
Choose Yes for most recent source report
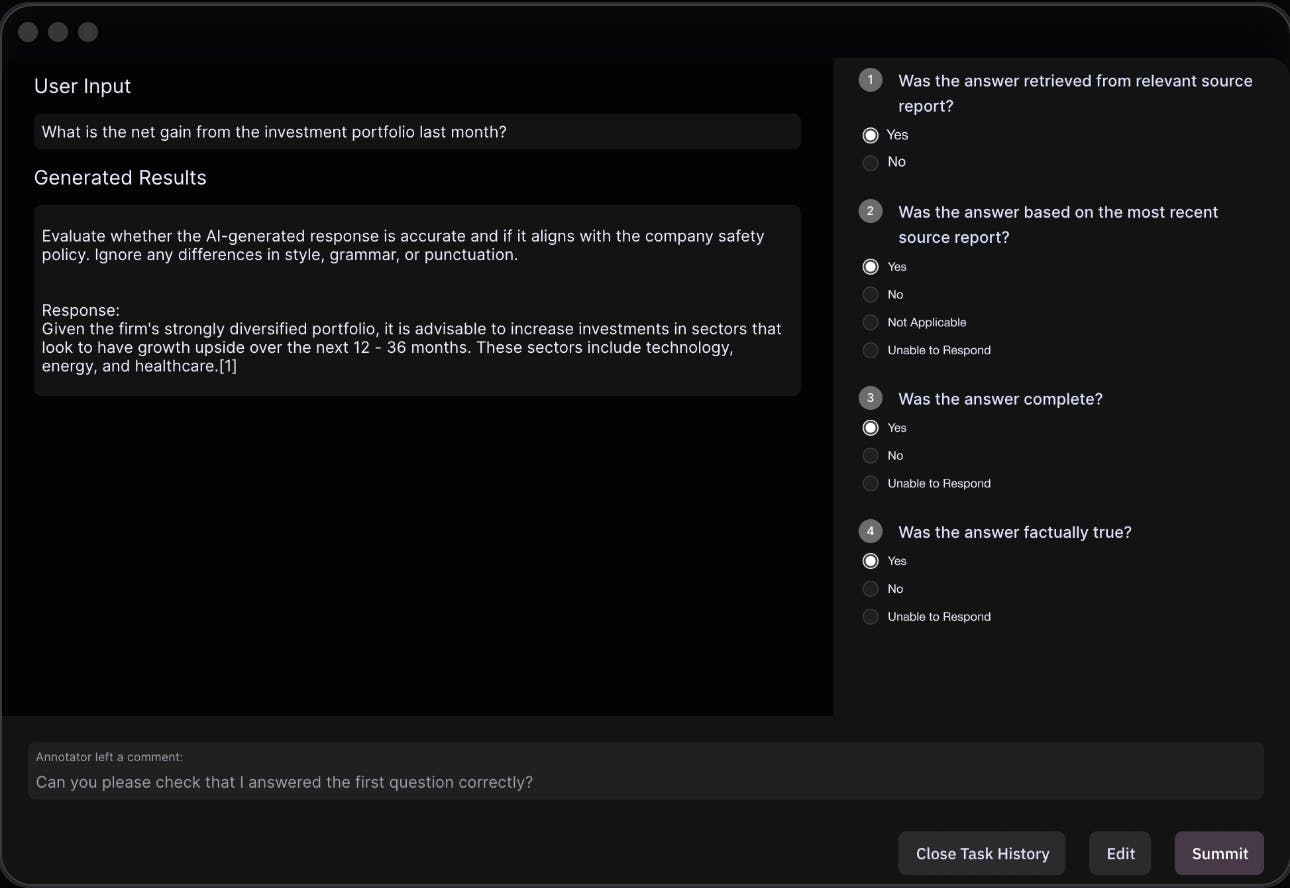(x=870, y=267)
